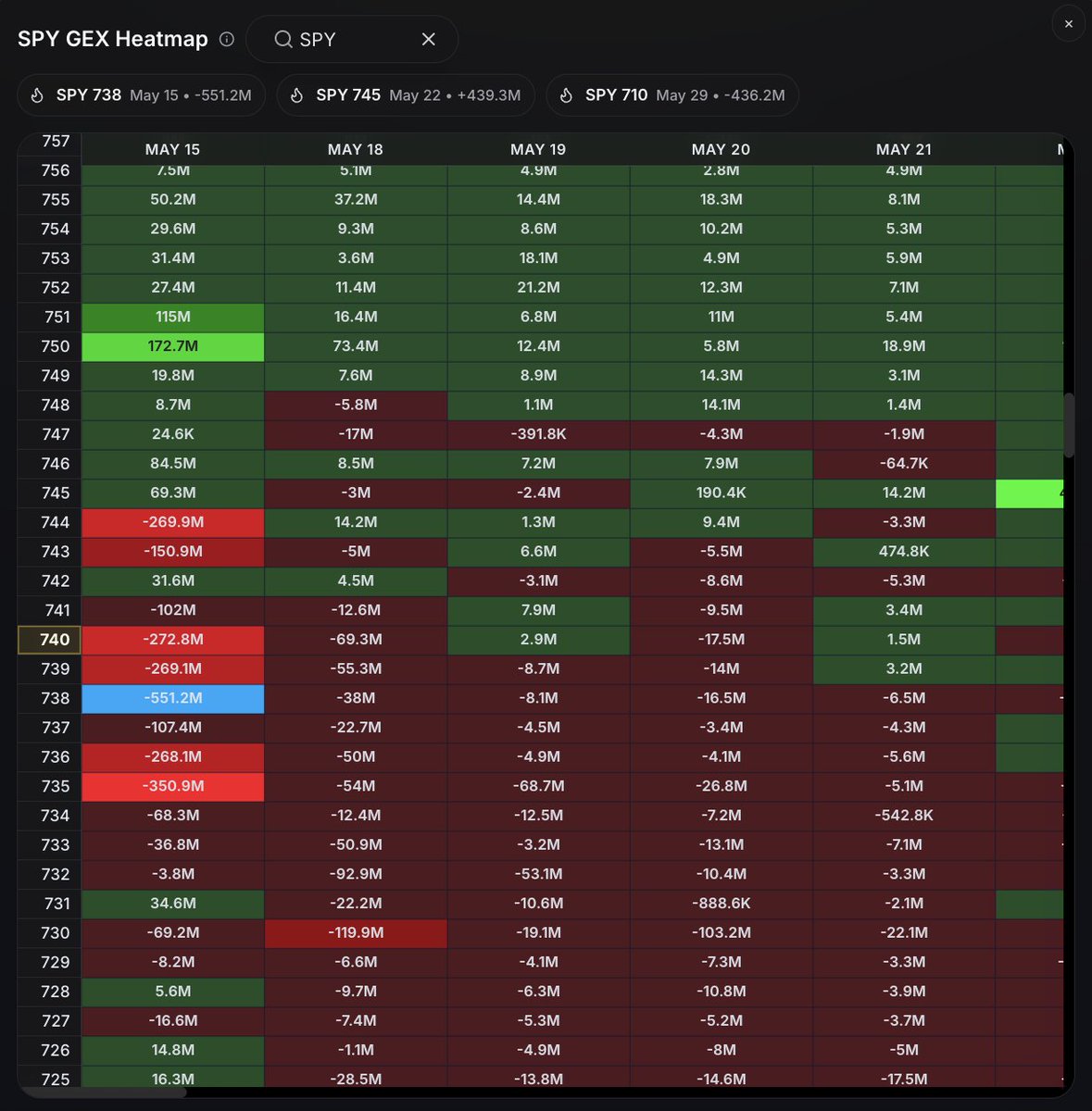The width and height of the screenshot is (1092, 1111).
Task: Click the -269.1M cell at strike 739
Action: click(x=173, y=668)
